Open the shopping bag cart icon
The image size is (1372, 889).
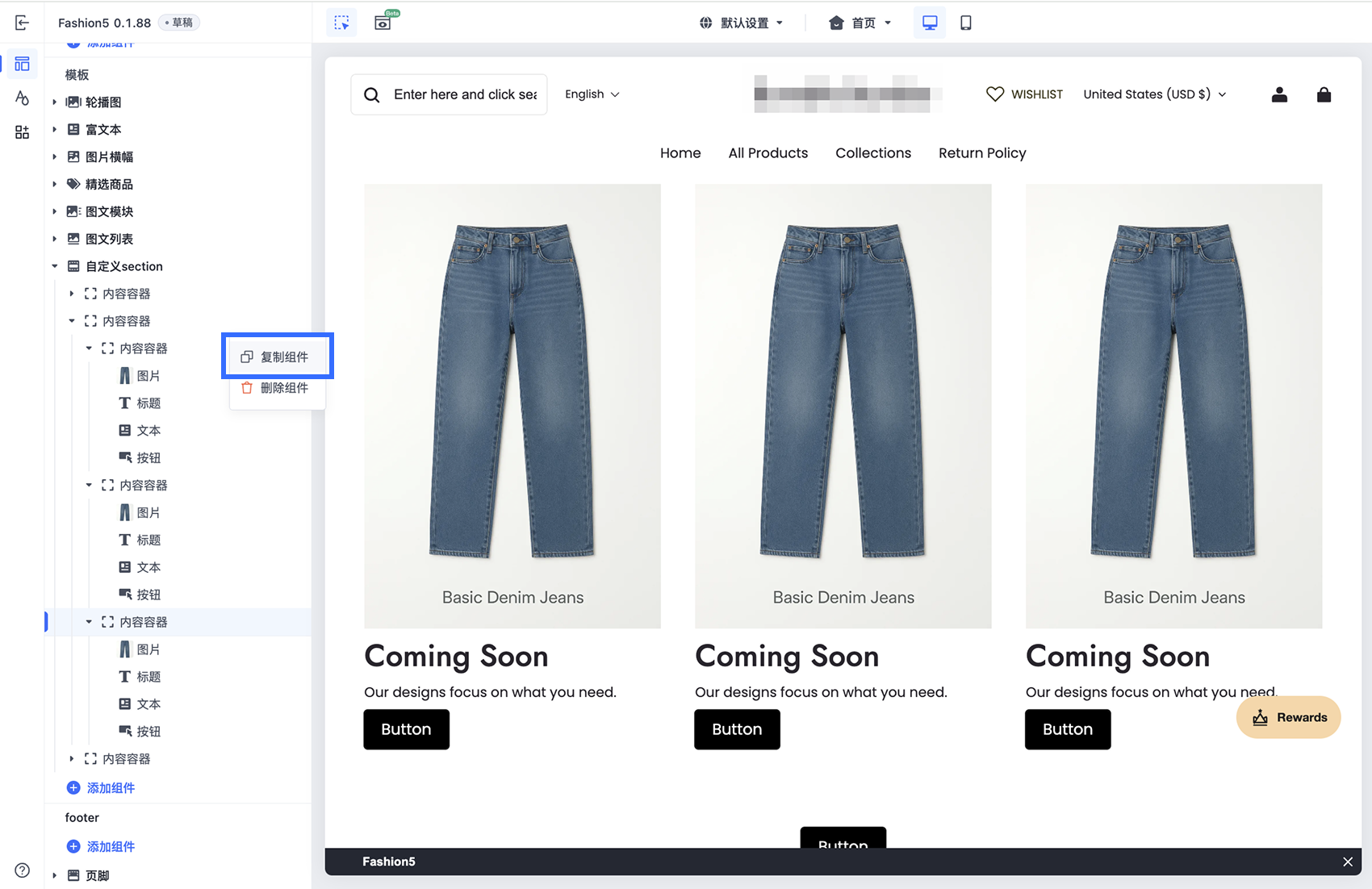click(1324, 94)
